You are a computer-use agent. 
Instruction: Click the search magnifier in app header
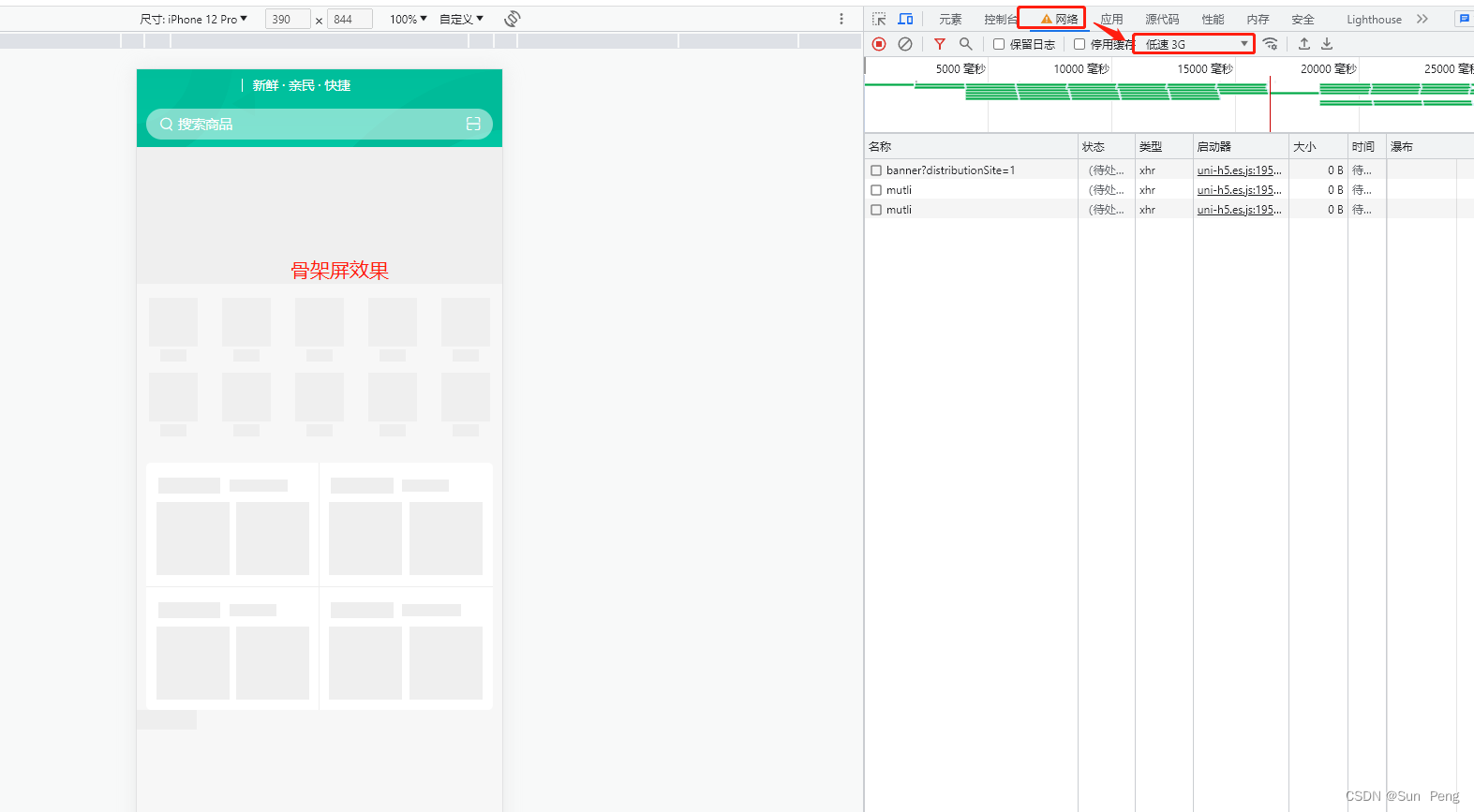coord(166,124)
